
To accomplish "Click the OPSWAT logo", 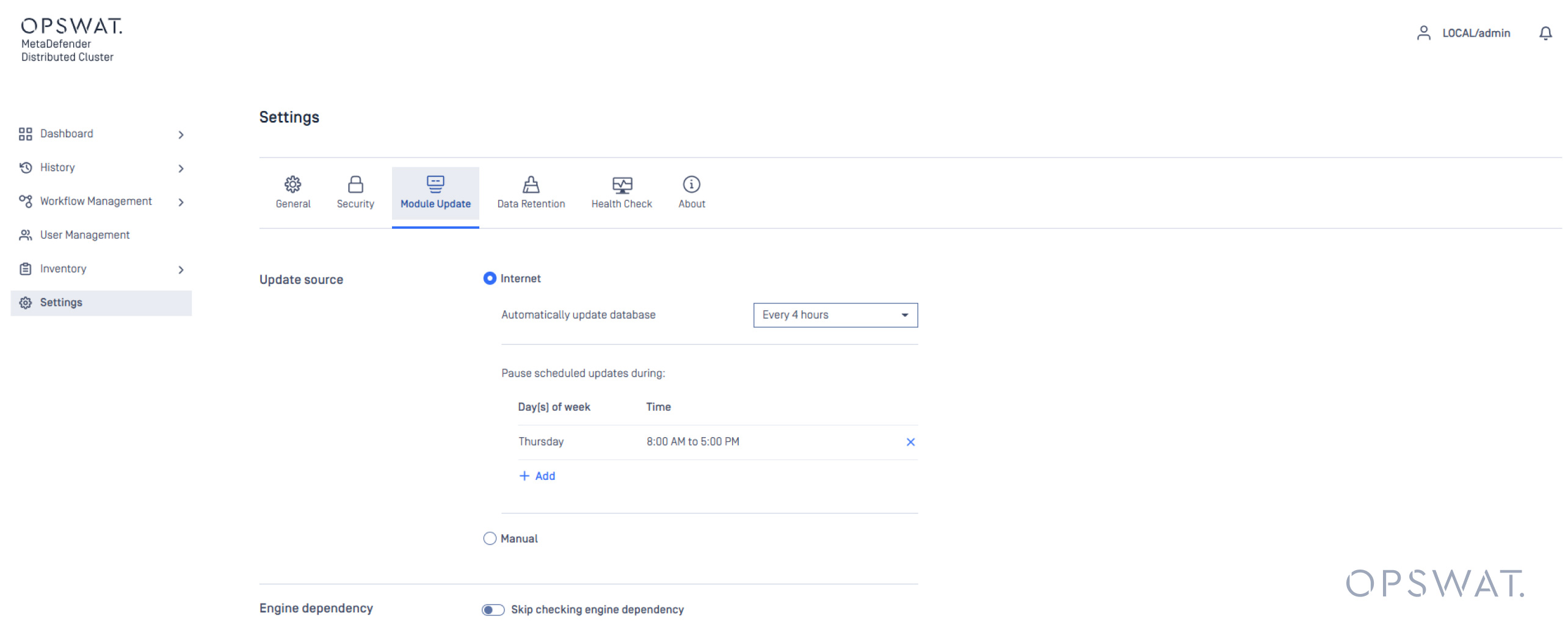I will tap(71, 26).
